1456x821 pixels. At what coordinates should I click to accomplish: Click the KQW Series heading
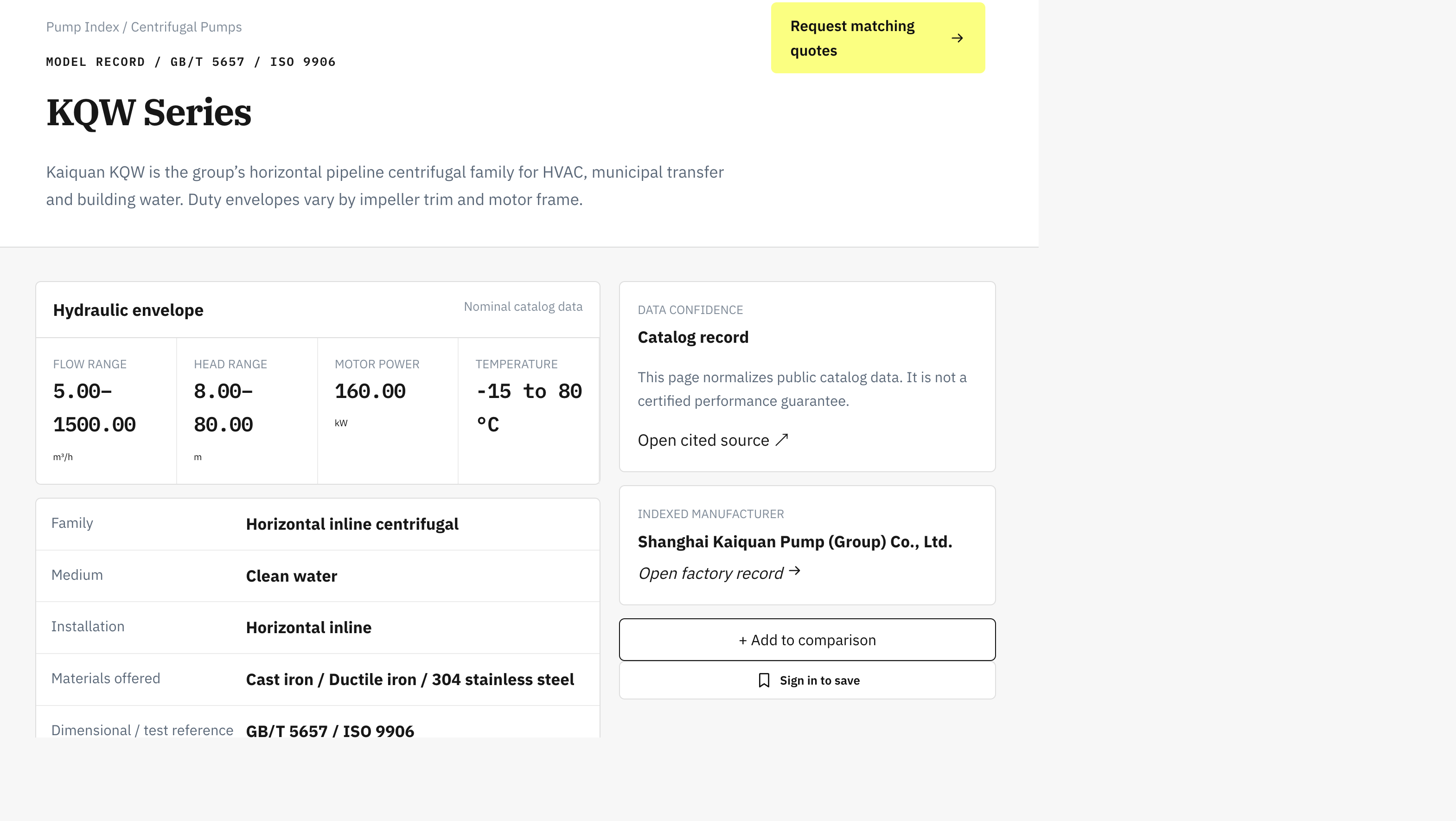(149, 112)
